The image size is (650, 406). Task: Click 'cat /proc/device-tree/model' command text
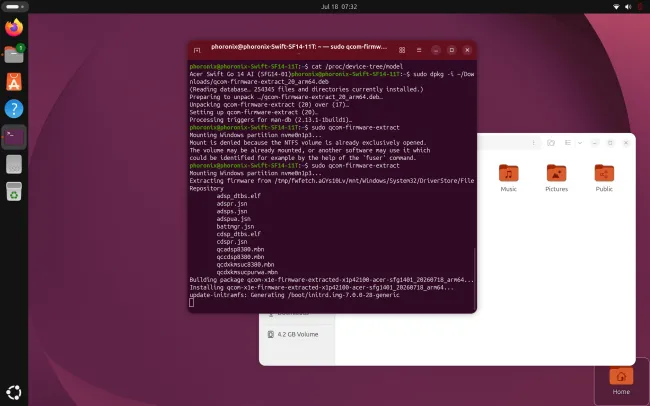pos(357,66)
